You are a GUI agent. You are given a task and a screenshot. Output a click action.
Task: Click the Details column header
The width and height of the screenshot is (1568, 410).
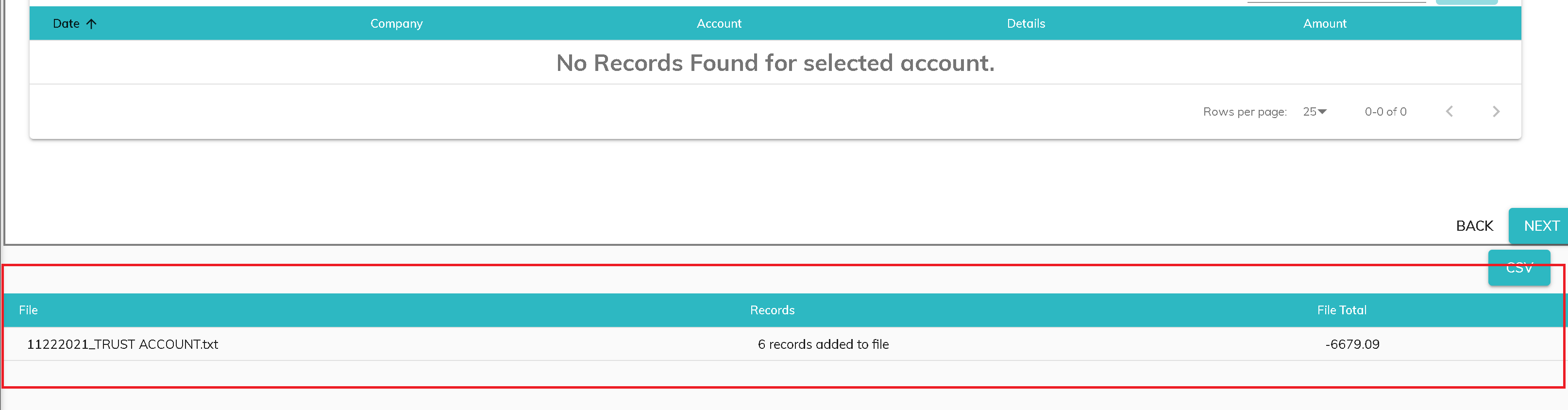coord(1026,24)
